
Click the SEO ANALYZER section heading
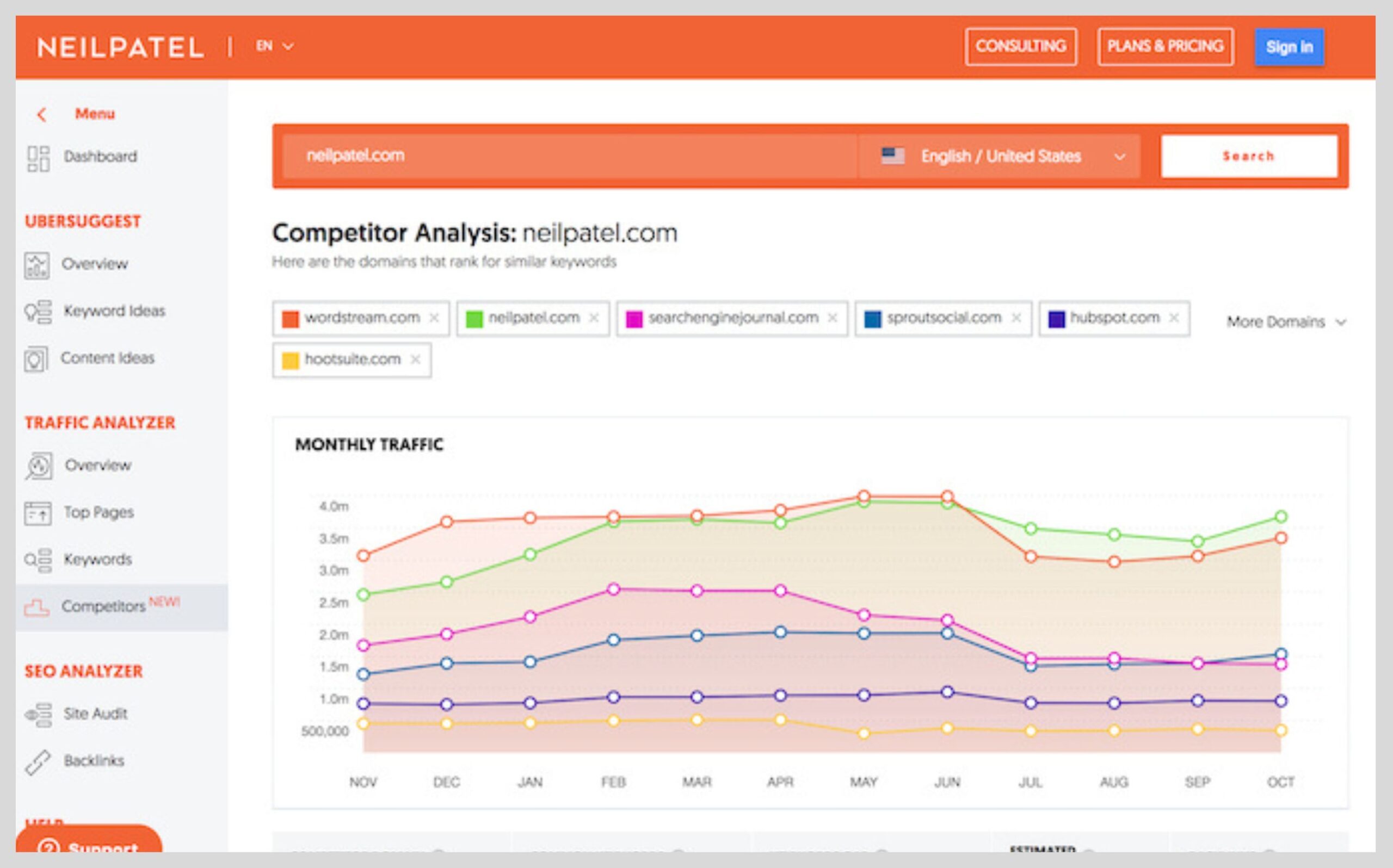pyautogui.click(x=84, y=672)
